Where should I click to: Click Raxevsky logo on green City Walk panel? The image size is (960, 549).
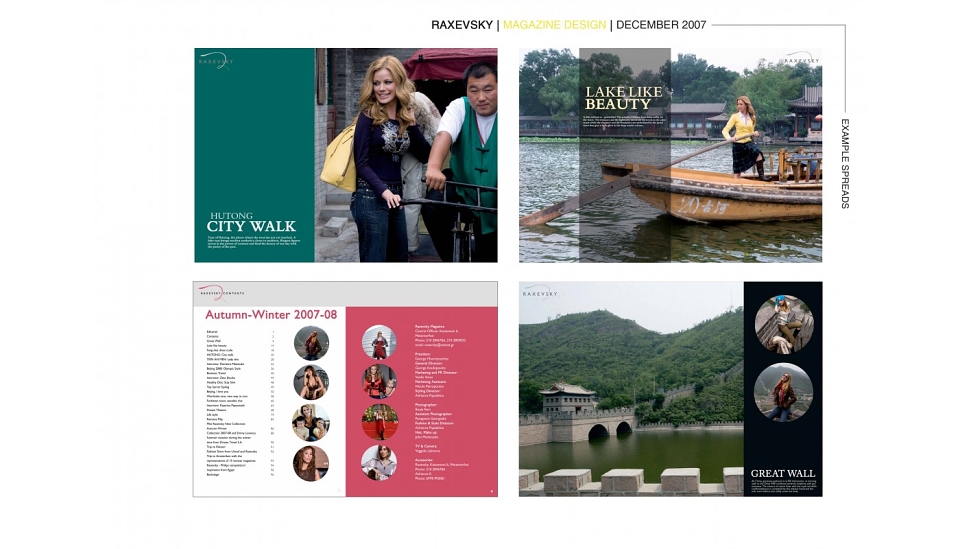tap(216, 61)
